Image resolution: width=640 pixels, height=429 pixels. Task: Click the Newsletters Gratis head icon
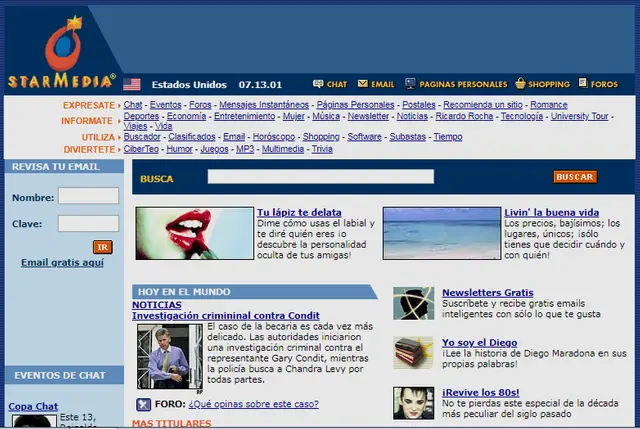(x=413, y=303)
